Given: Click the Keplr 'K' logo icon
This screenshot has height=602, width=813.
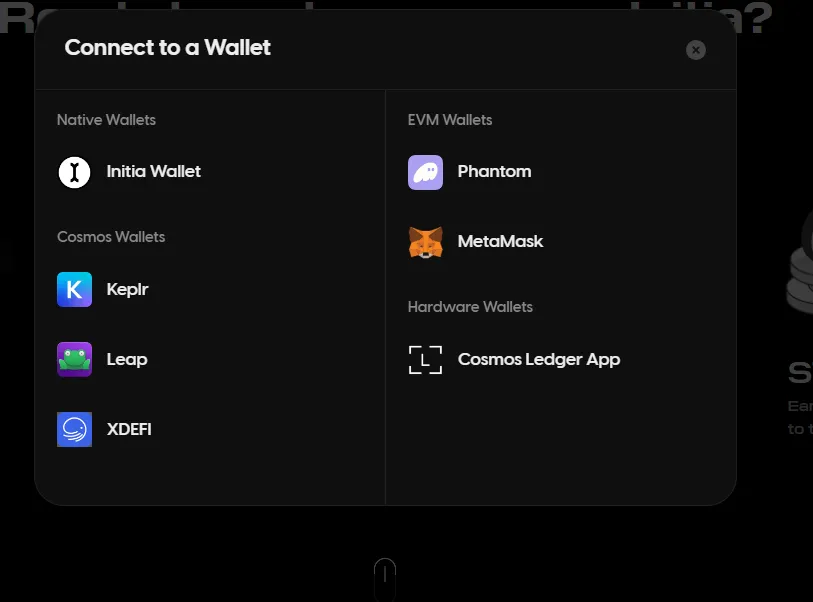Looking at the screenshot, I should (74, 290).
